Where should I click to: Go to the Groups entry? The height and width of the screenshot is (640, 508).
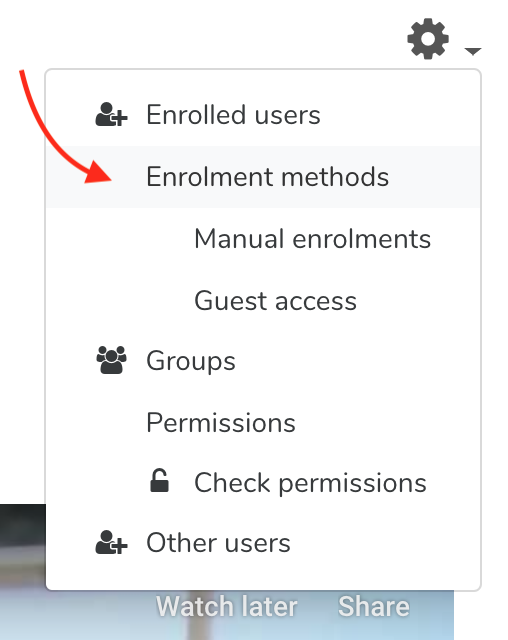point(191,361)
